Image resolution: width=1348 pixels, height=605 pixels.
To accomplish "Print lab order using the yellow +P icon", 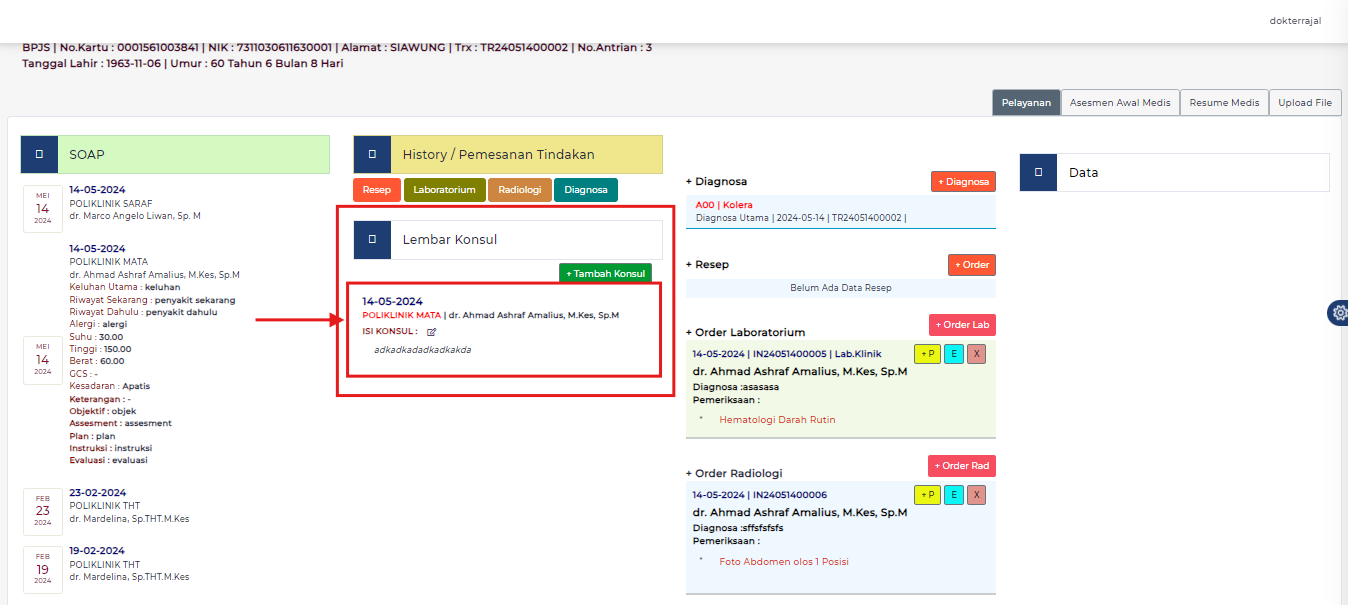I will [x=926, y=353].
